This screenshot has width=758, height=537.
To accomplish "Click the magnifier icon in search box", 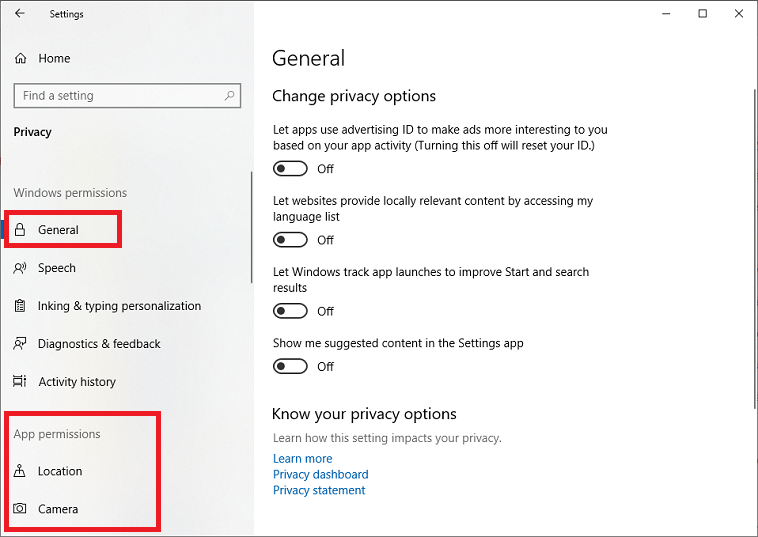I will [x=230, y=96].
